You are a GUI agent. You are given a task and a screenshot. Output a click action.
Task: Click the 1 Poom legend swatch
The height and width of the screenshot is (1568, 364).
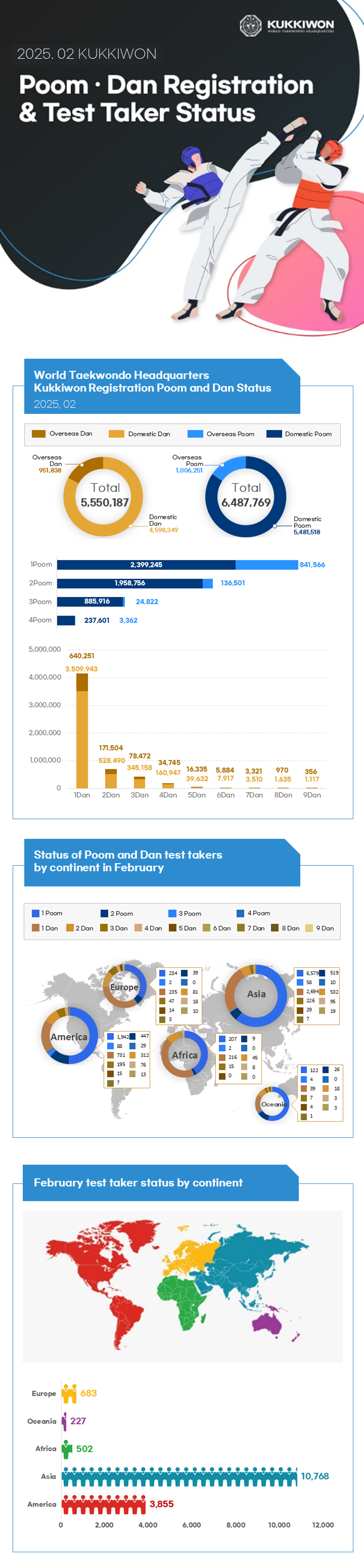coord(35,913)
